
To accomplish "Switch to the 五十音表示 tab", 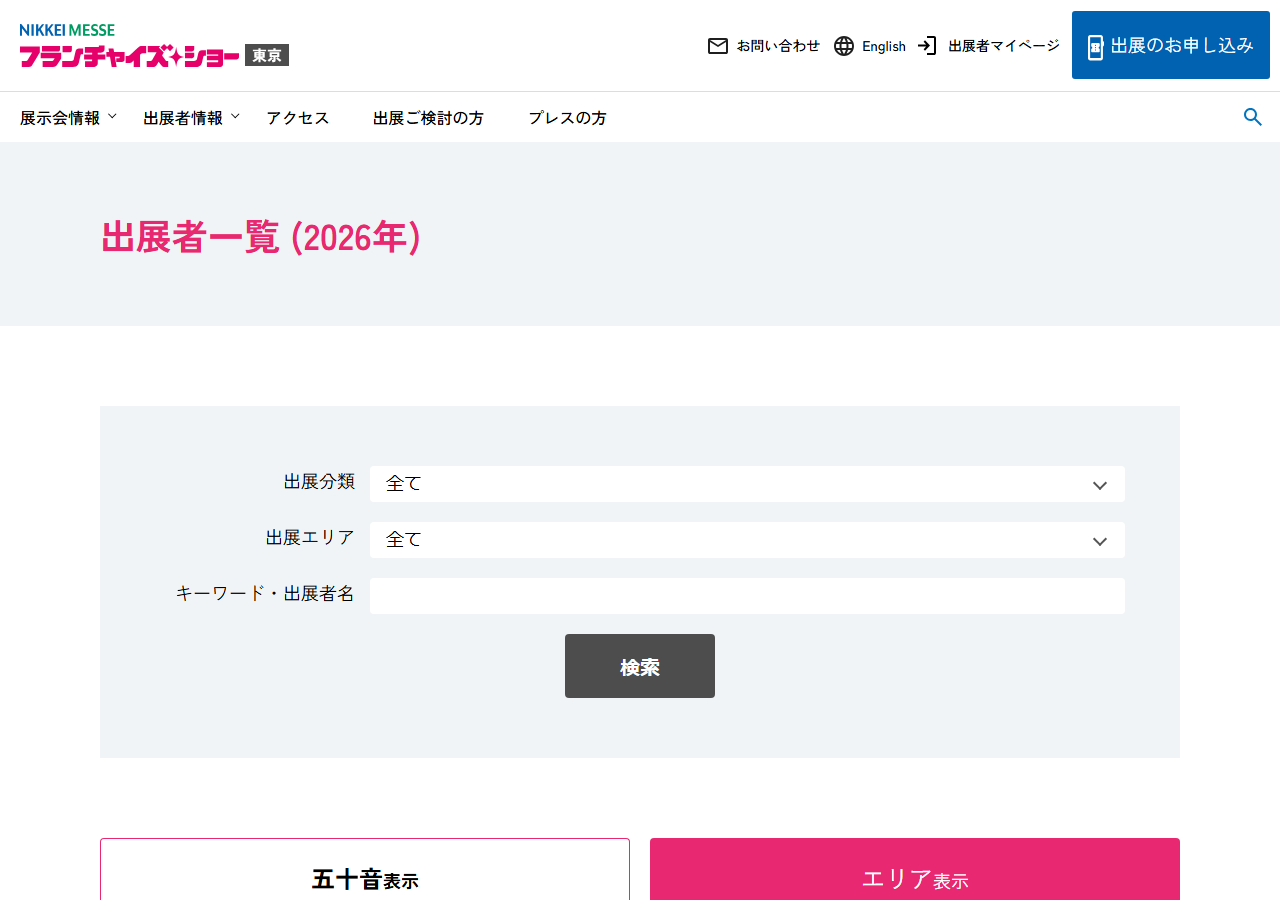I will 365,869.
